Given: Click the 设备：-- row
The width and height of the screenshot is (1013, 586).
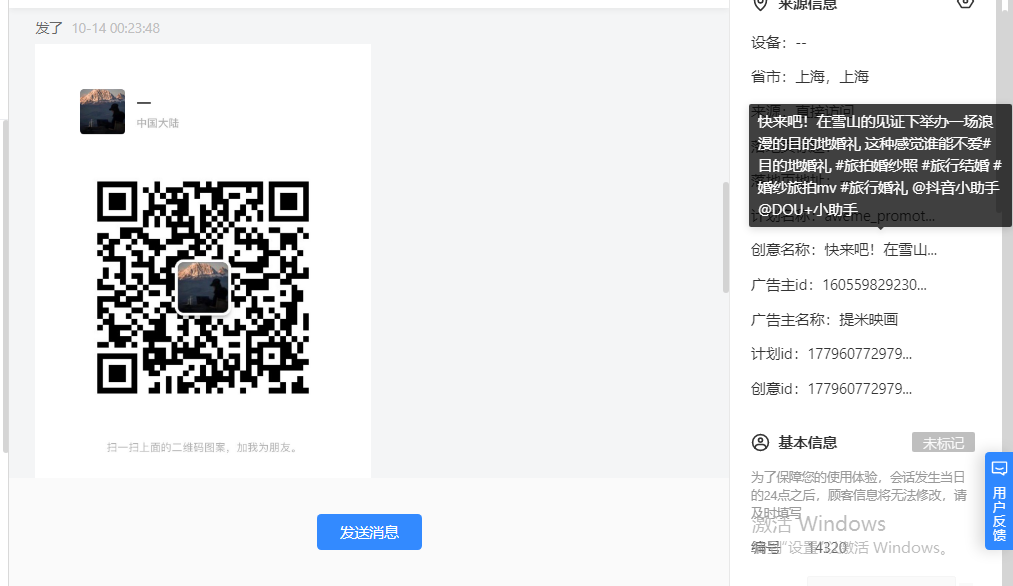Looking at the screenshot, I should [778, 43].
